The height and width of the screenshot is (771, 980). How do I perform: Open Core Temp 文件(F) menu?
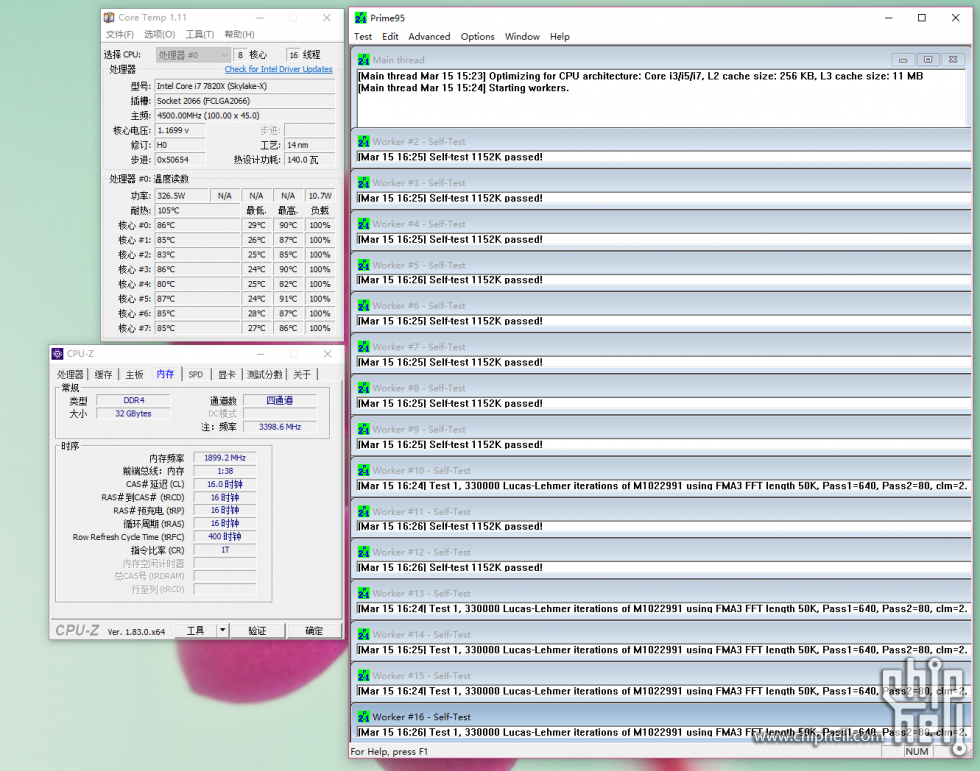click(x=119, y=34)
